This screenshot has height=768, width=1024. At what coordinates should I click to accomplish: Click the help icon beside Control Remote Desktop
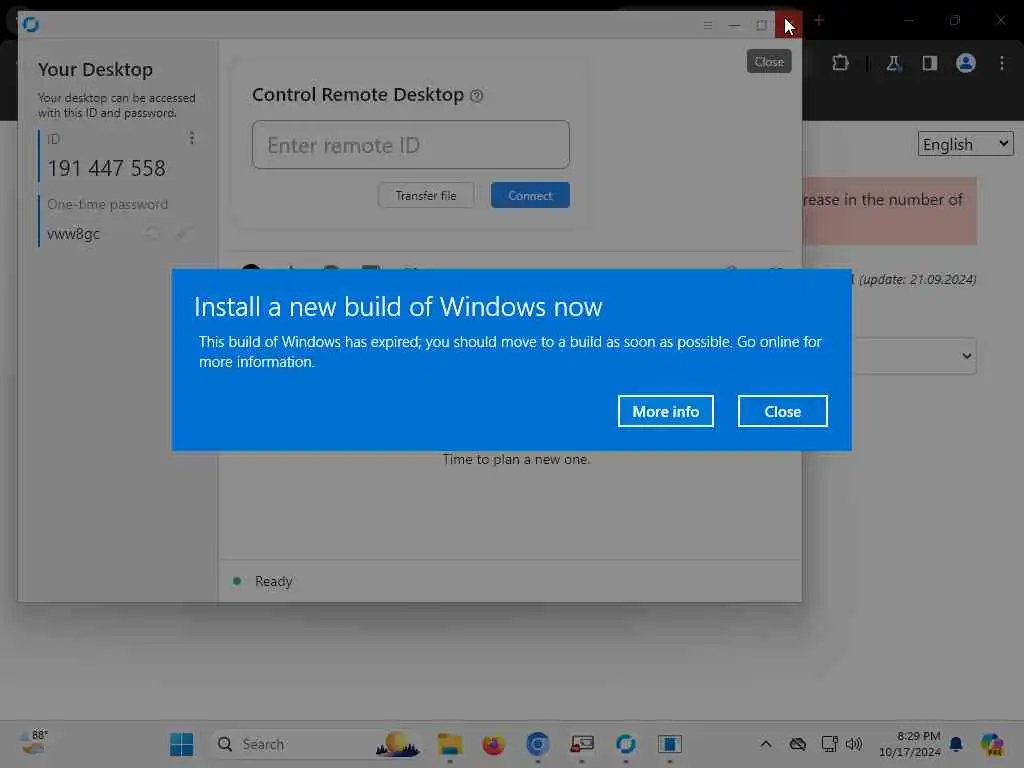(x=477, y=96)
